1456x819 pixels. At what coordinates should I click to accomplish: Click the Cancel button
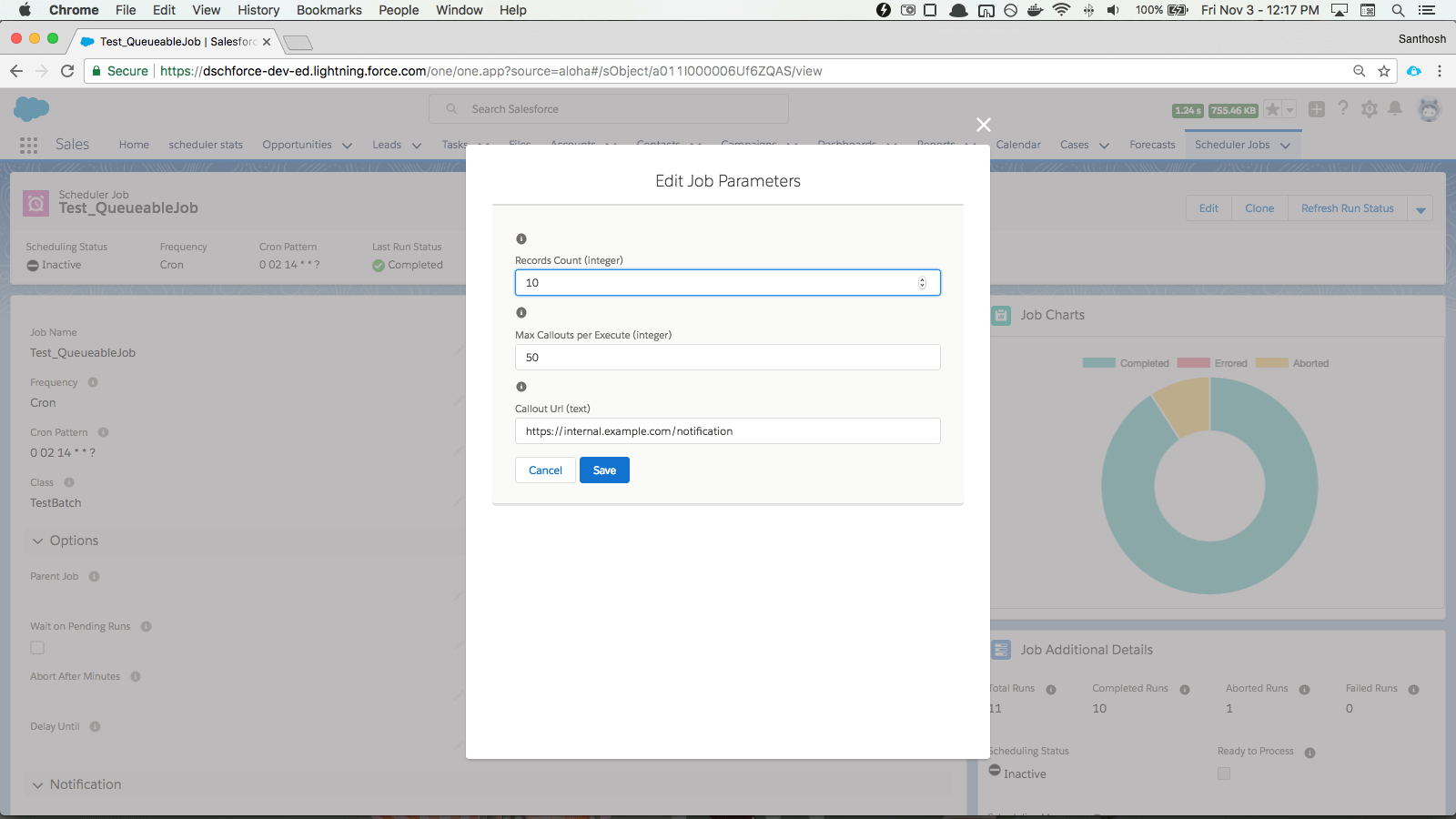[545, 470]
